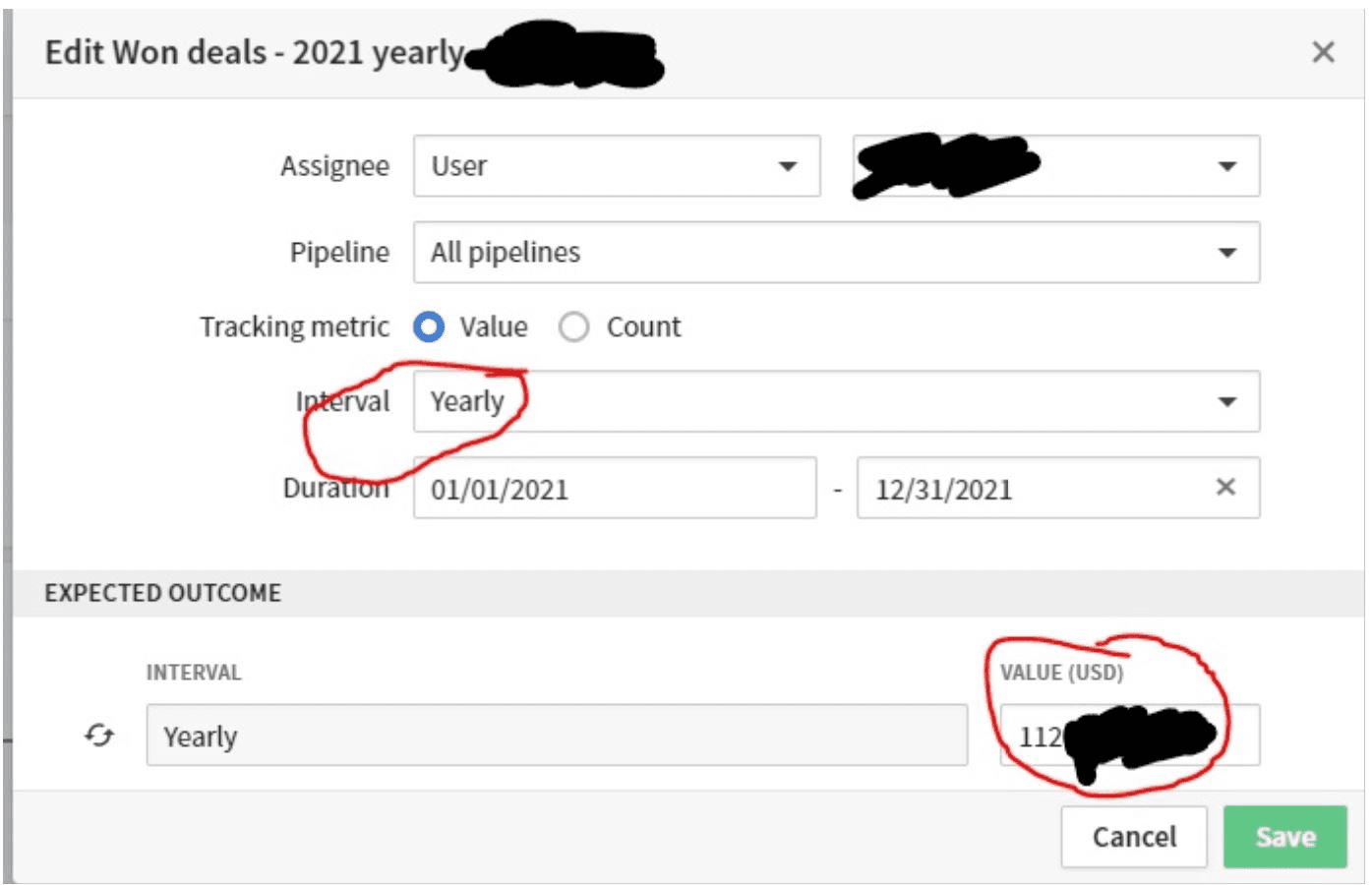Screen dimensions: 1372x885
Task: Click the start date field 01/01/2021
Action: point(615,488)
